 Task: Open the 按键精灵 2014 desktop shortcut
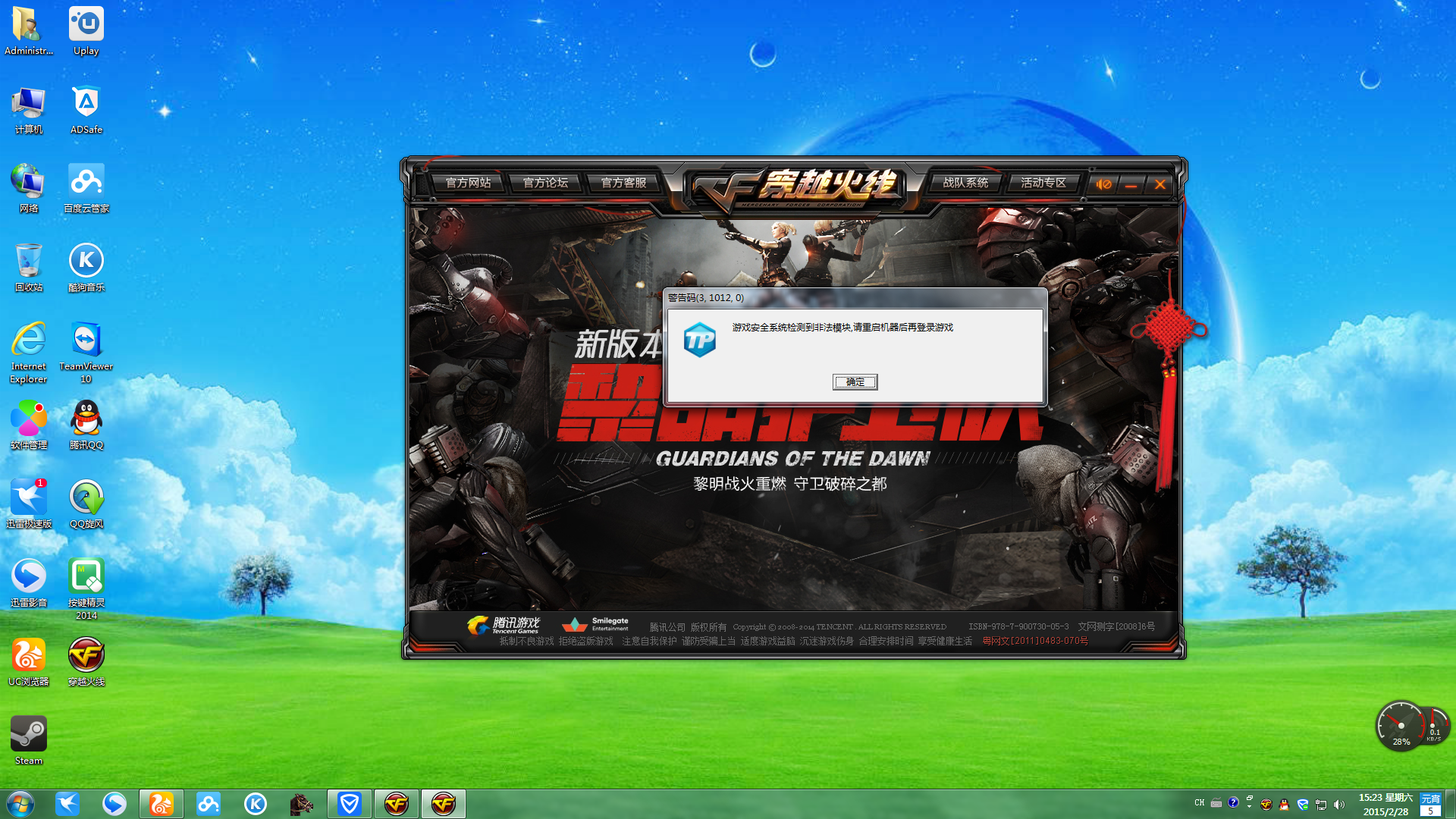click(x=86, y=589)
